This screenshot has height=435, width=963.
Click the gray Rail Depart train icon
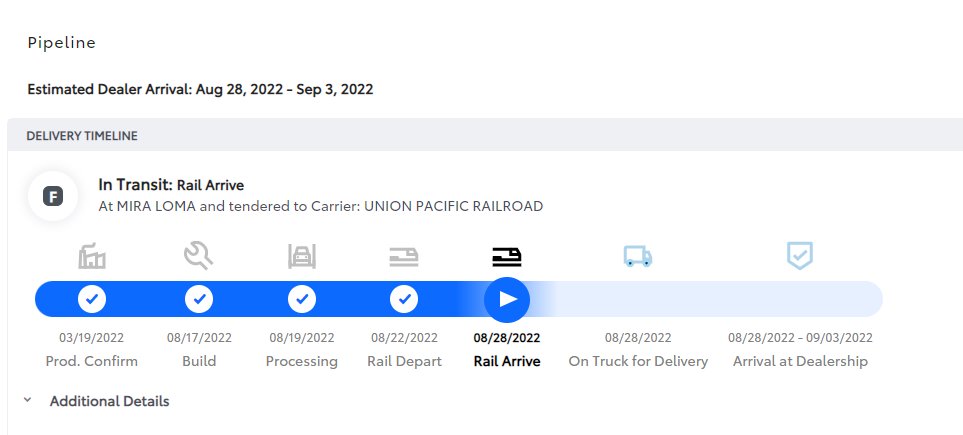pyautogui.click(x=404, y=256)
